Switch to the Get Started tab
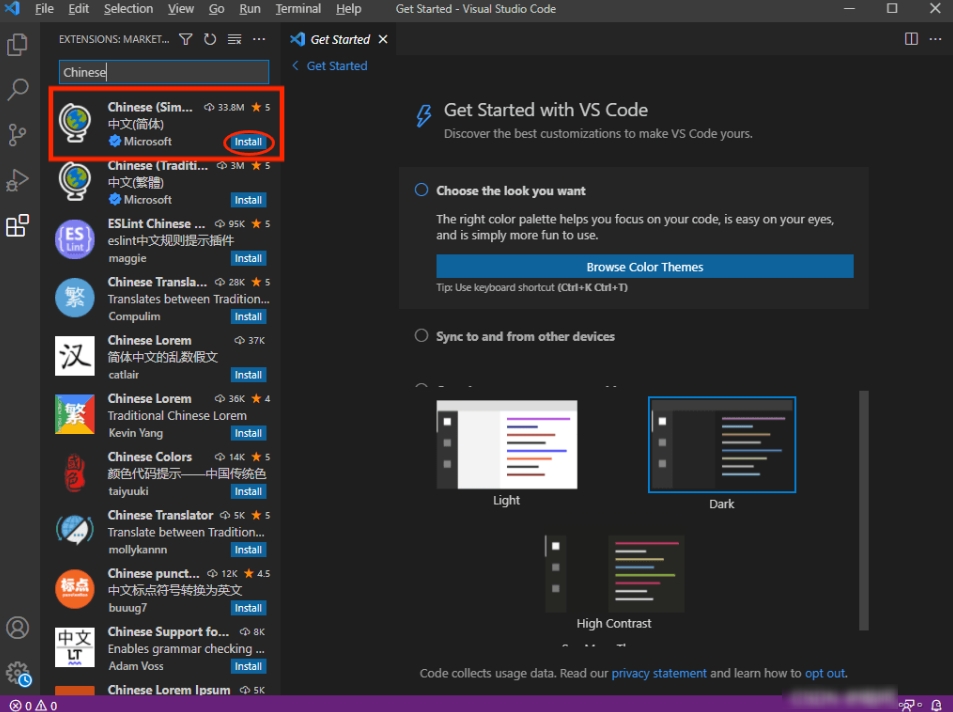This screenshot has width=953, height=712. 339,40
